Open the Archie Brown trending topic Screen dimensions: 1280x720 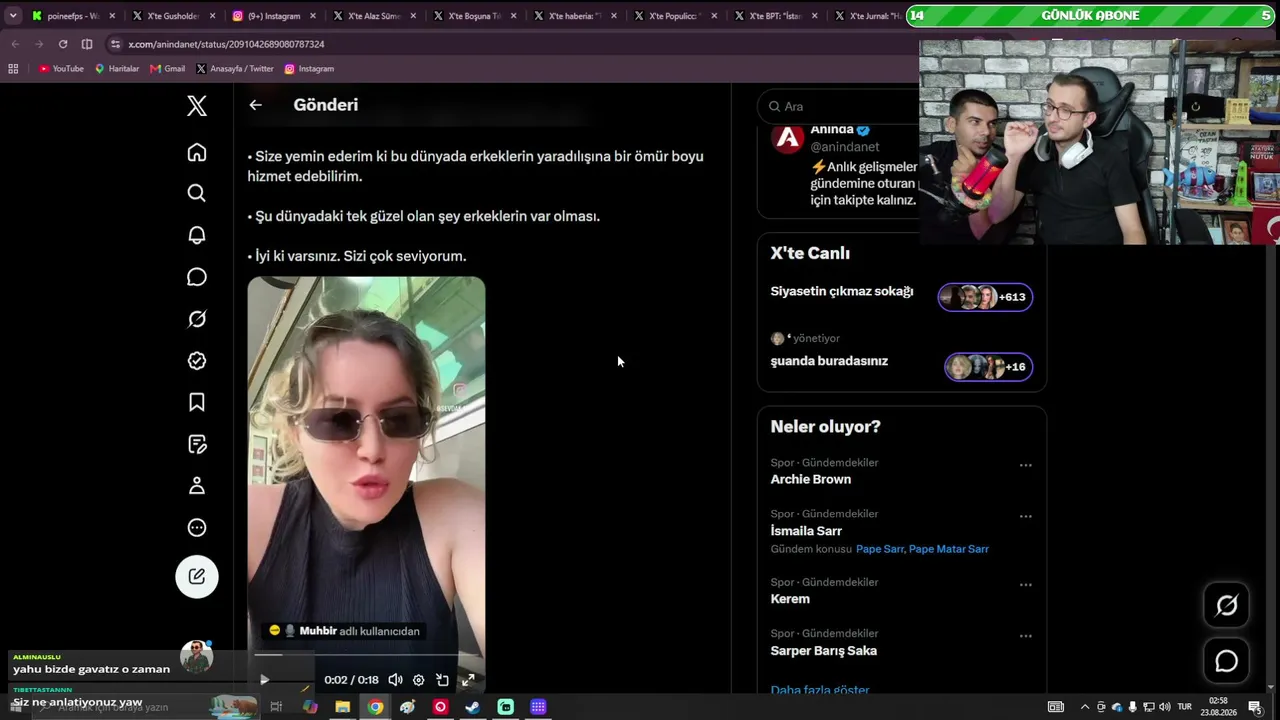point(811,479)
